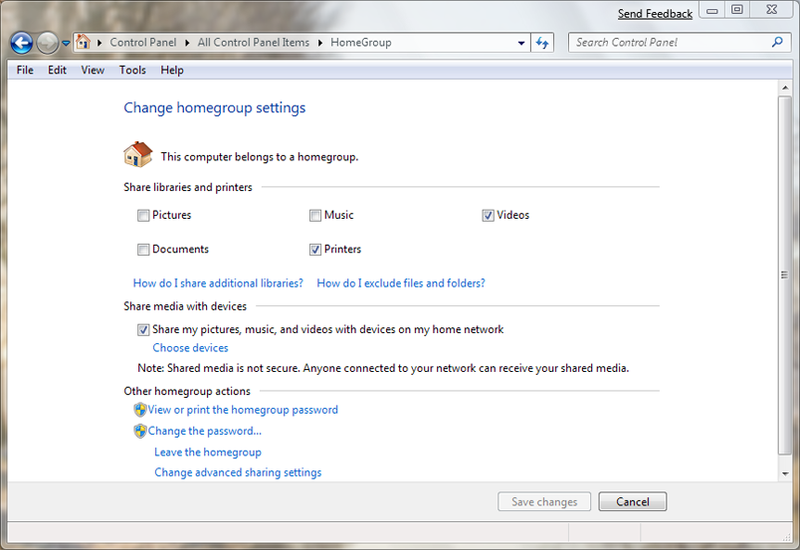Screen dimensions: 800x550
Task: Click the Forward navigation arrow button
Action: [48, 43]
